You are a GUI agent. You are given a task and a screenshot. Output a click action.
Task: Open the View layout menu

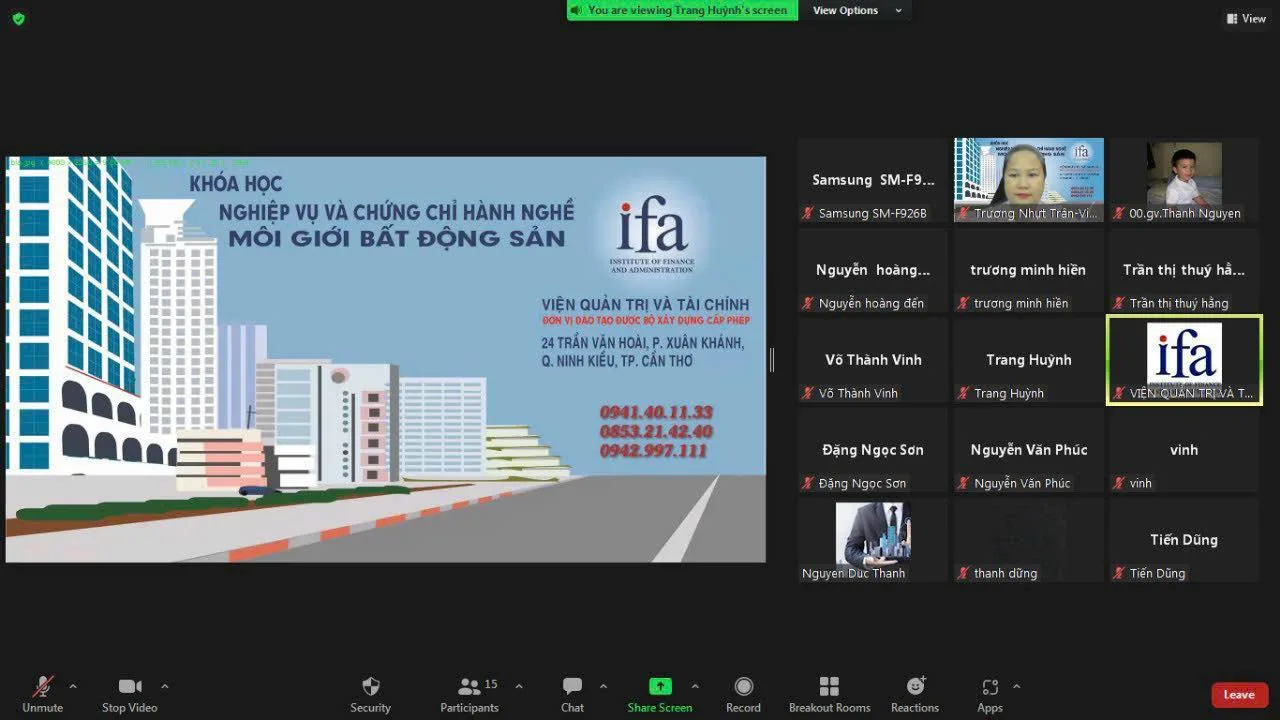pos(1246,18)
